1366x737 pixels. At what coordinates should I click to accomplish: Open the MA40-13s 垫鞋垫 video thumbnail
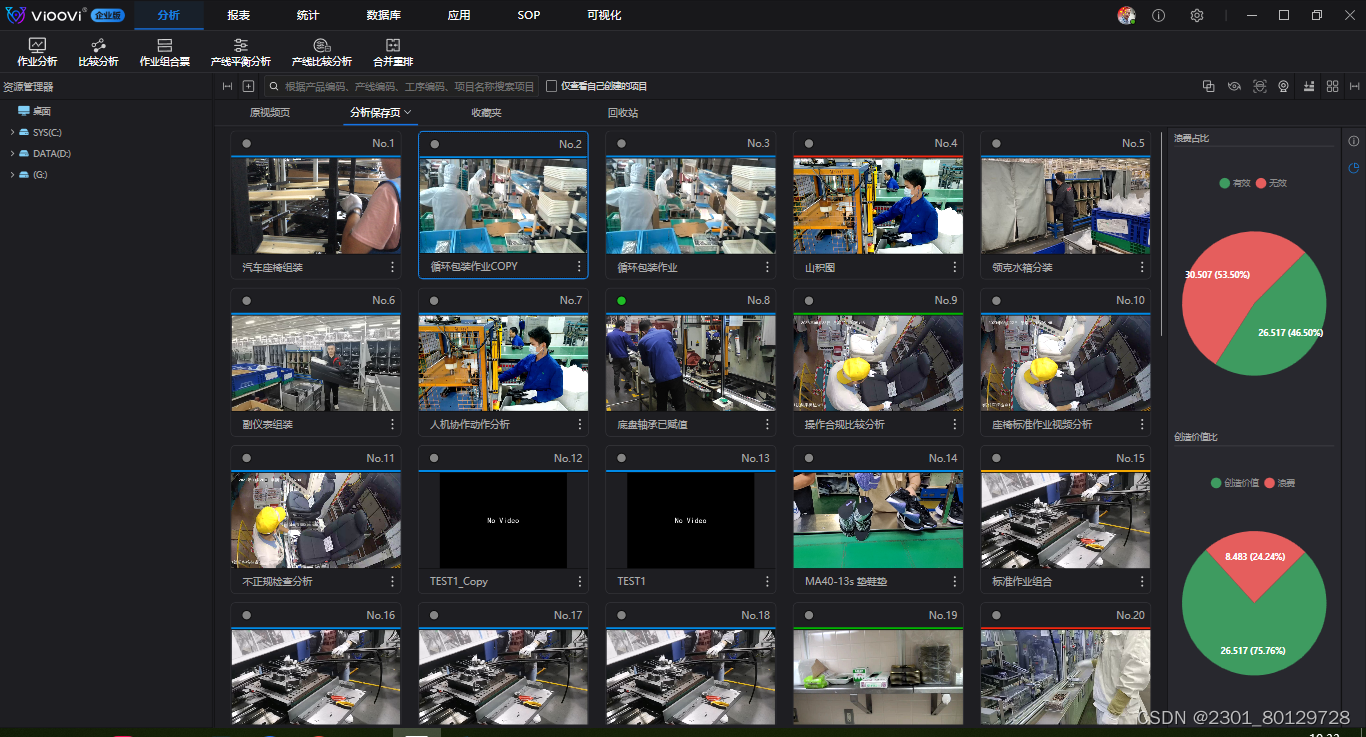(878, 520)
